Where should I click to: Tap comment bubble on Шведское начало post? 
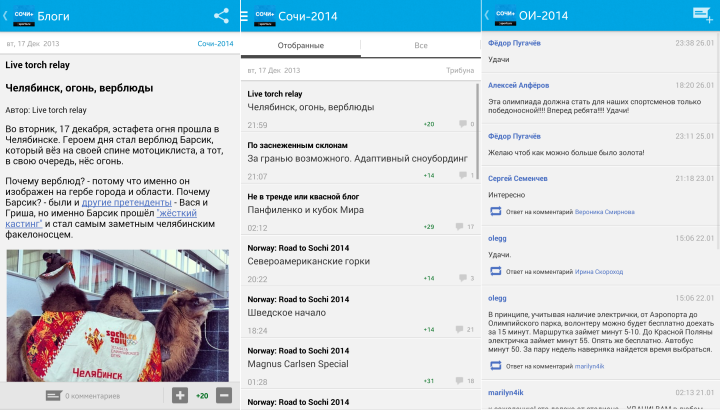(x=462, y=330)
